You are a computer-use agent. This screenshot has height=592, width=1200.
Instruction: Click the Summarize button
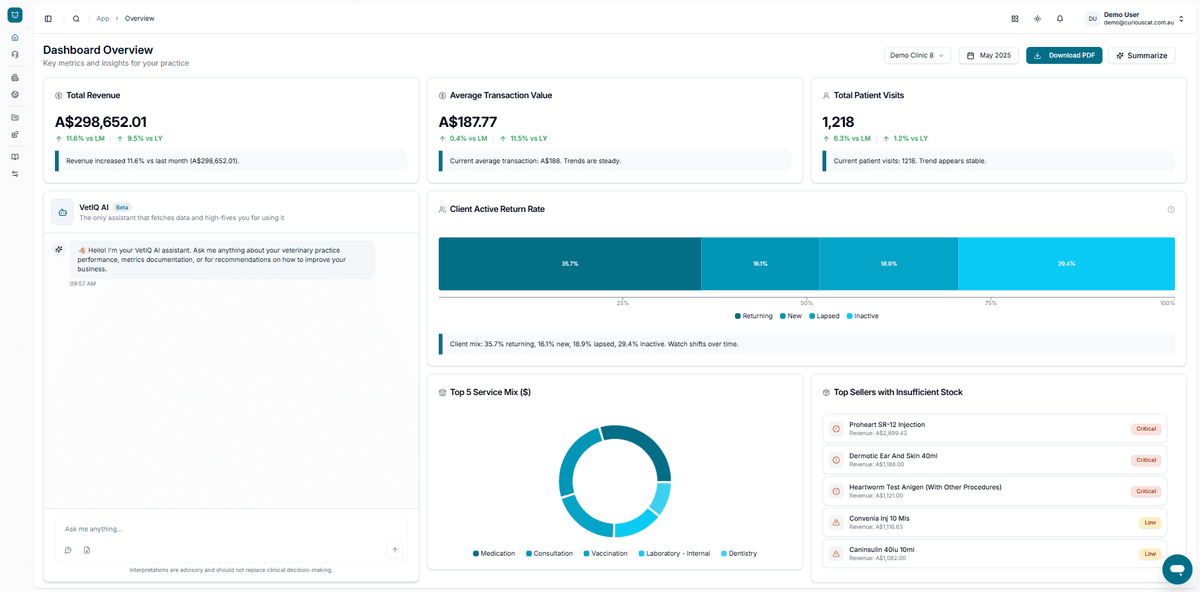1141,56
